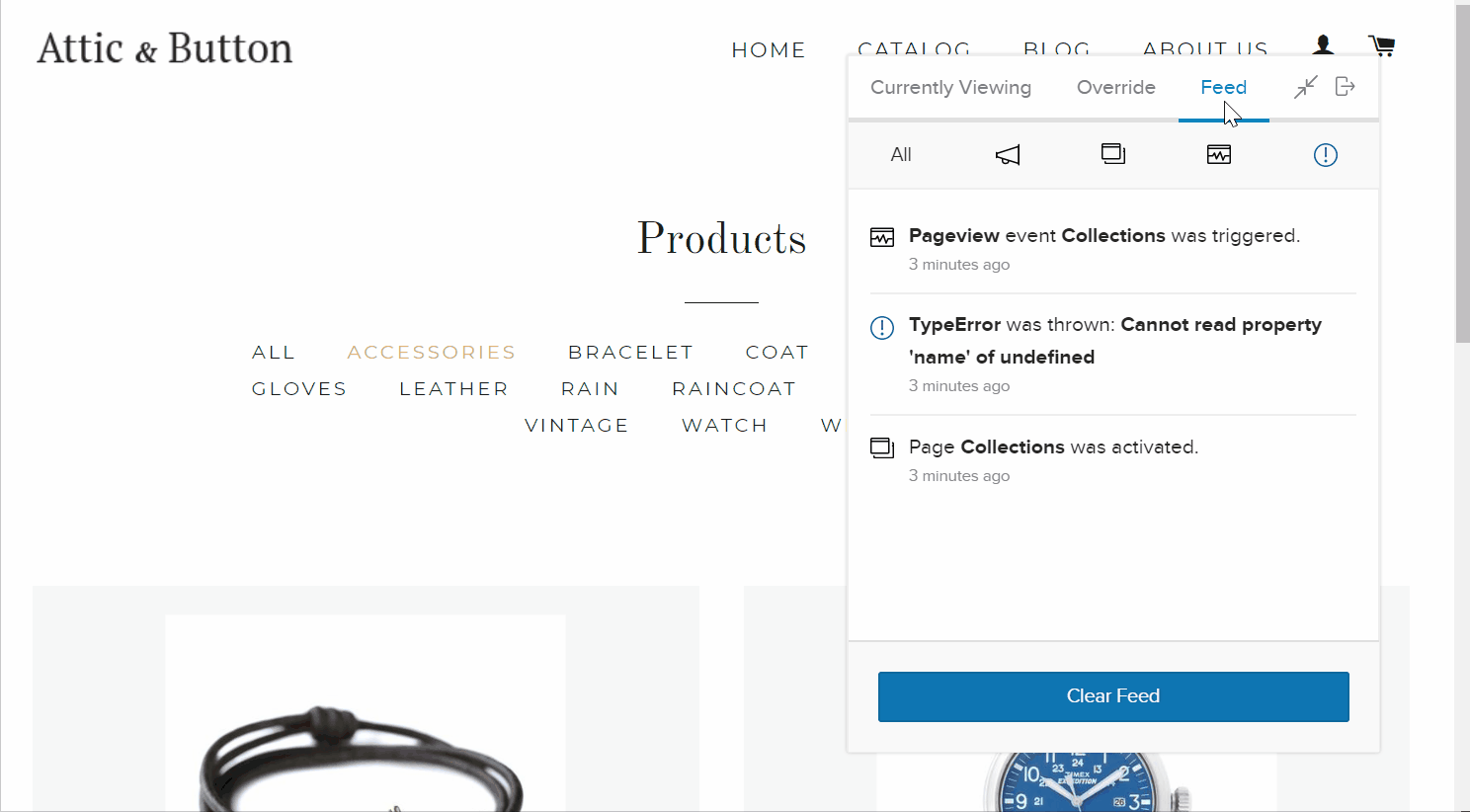Select the events feed filter icon
The width and height of the screenshot is (1470, 812).
1219,154
